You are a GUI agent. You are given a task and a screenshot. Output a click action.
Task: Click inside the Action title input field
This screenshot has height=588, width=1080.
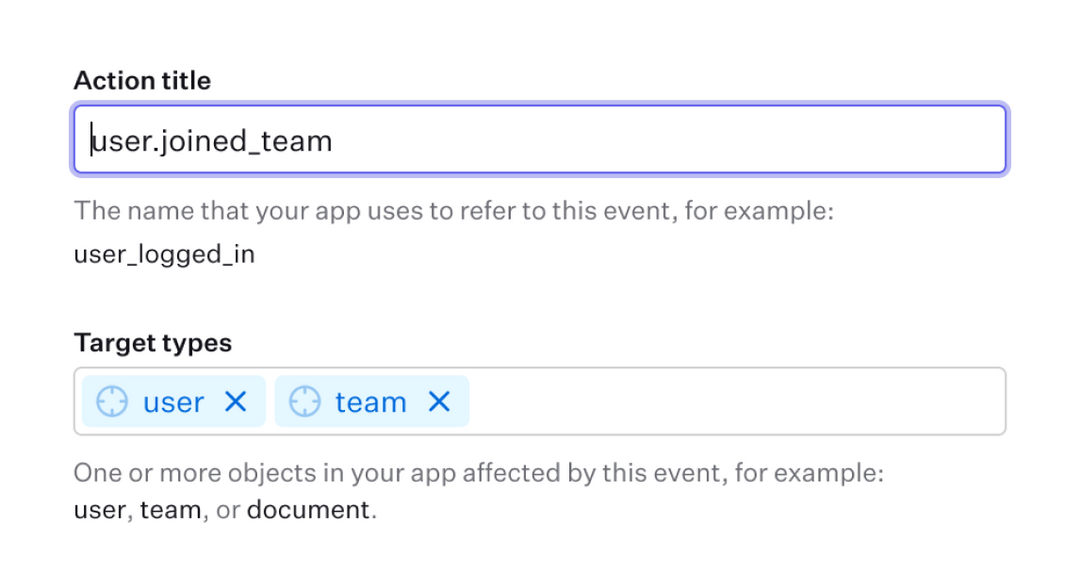[x=540, y=140]
